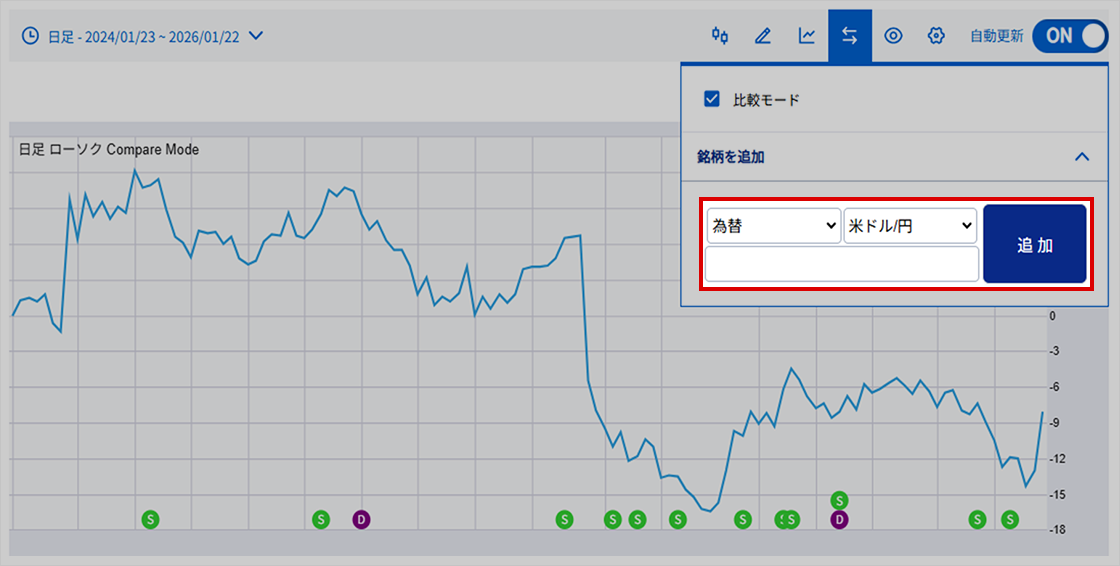Click the 比較モード label text
1120x566 pixels.
766,100
